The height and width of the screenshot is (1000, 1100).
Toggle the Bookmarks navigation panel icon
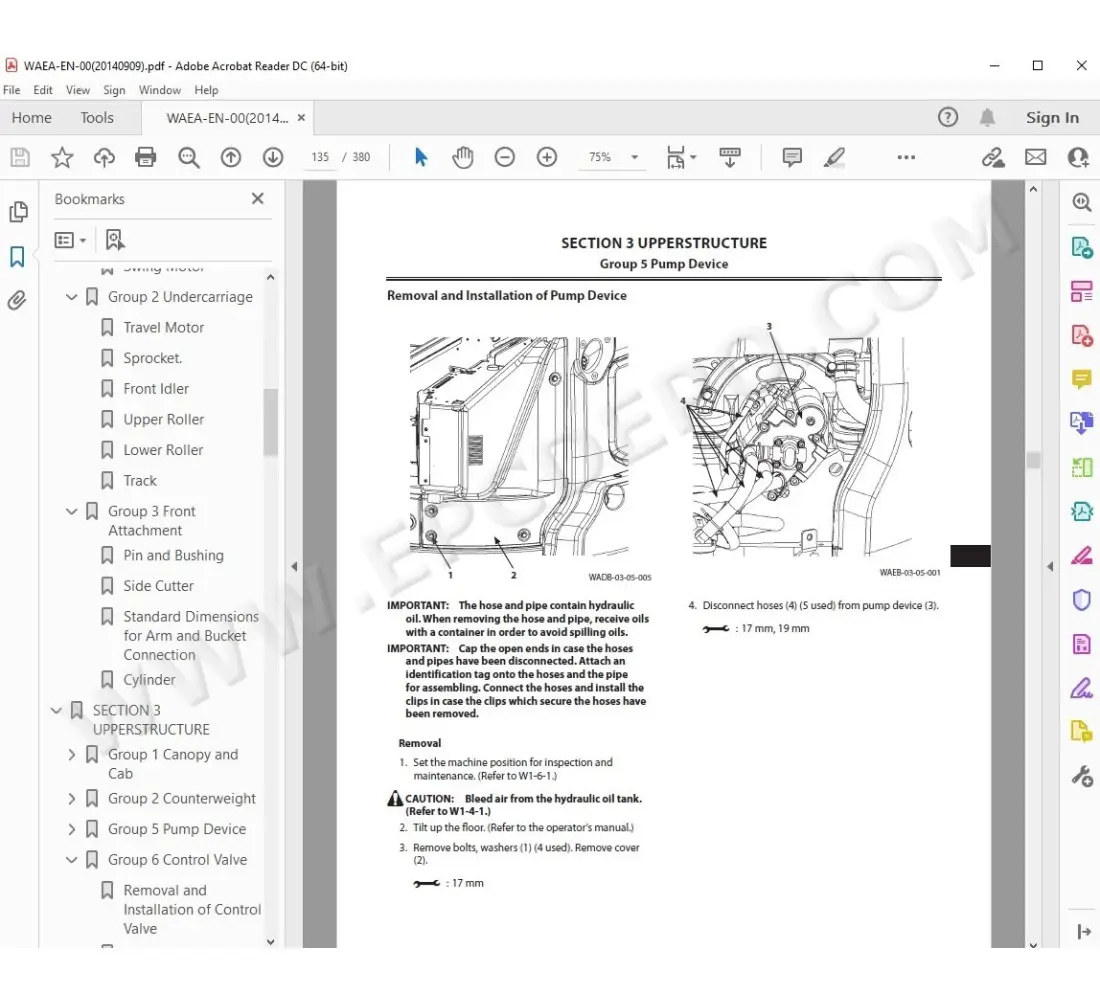(x=17, y=257)
